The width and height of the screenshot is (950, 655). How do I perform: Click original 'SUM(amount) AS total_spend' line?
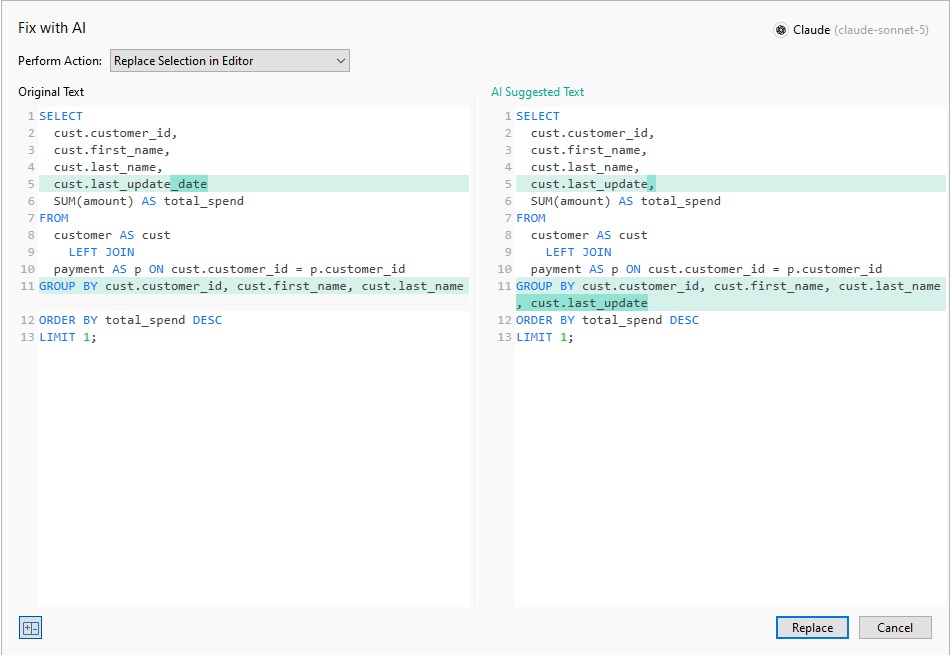148,201
